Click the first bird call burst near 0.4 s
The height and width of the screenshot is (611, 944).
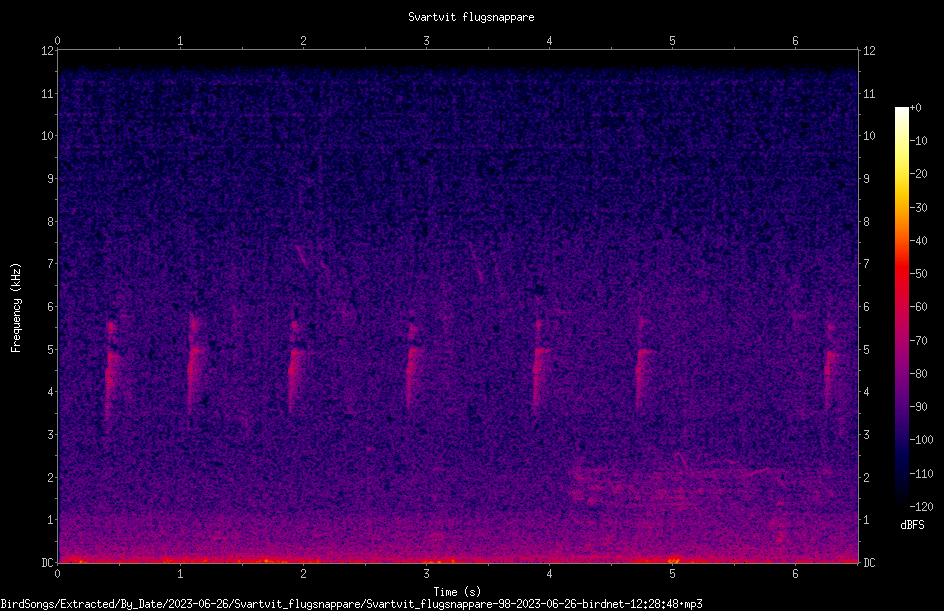(111, 370)
